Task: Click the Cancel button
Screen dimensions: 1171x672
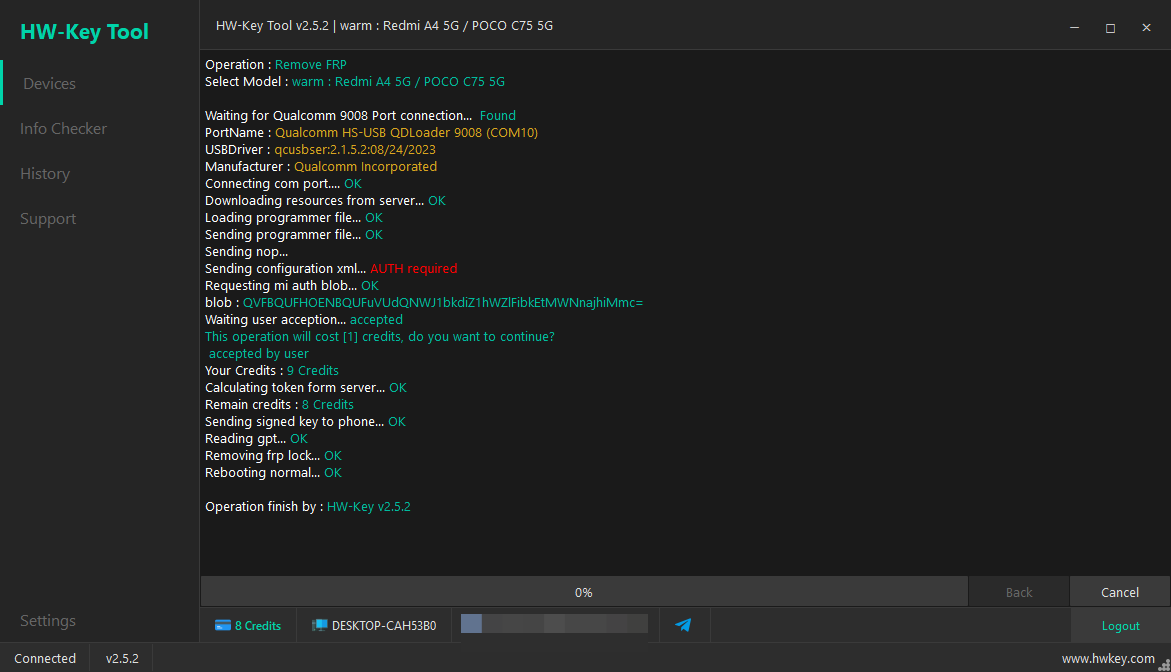Action: point(1119,592)
